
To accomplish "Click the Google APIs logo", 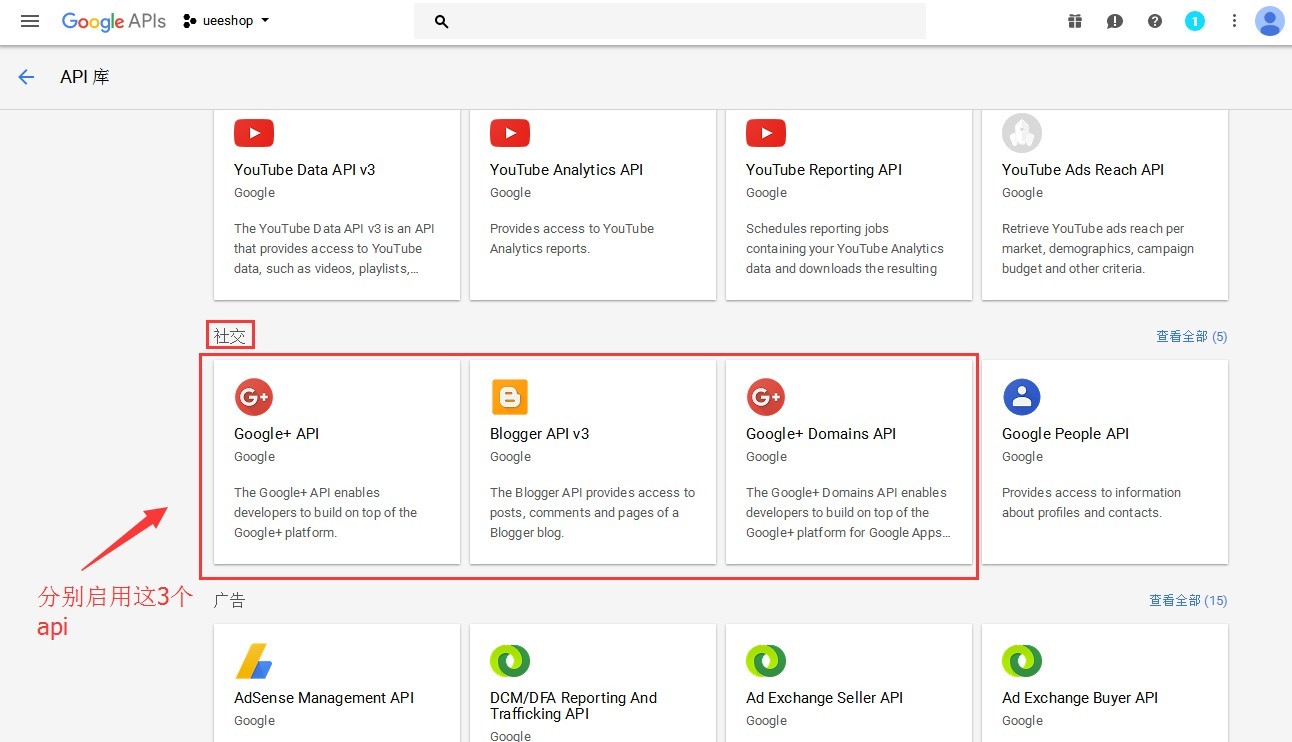I will pyautogui.click(x=114, y=21).
